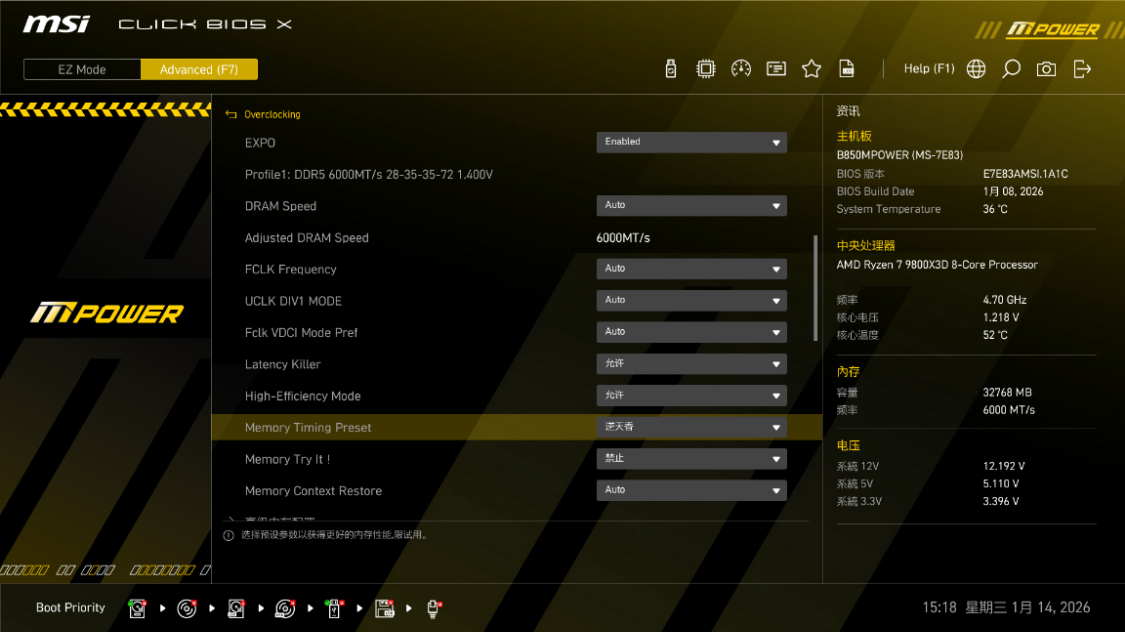Image resolution: width=1125 pixels, height=632 pixels.
Task: Open Favorites via the star icon
Action: pos(811,69)
